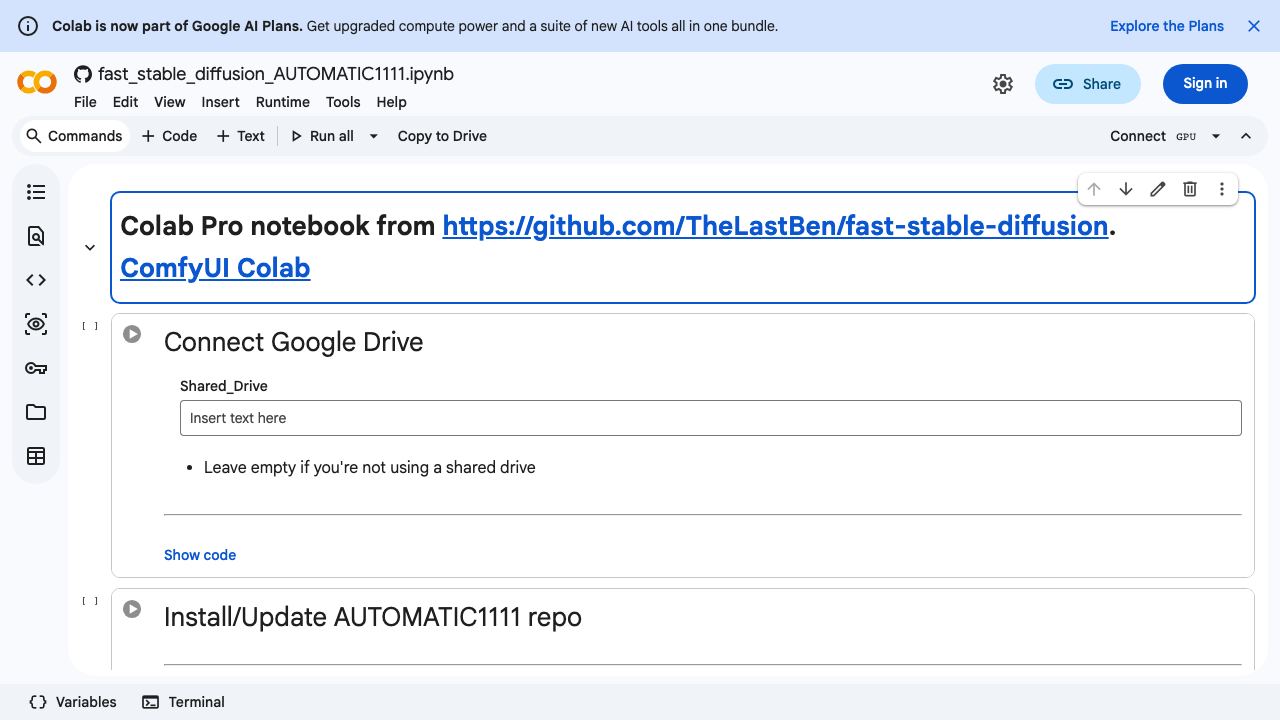Open the Edit menu

[125, 102]
